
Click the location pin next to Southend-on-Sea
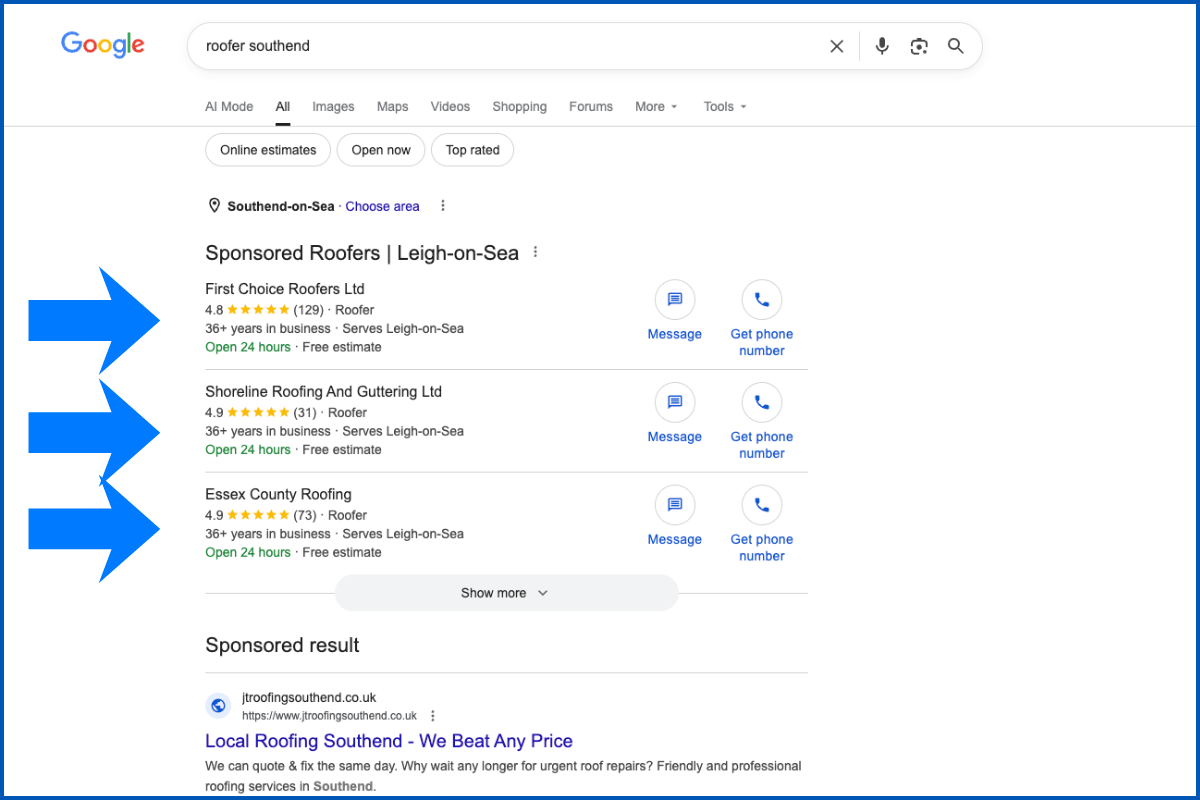[214, 205]
